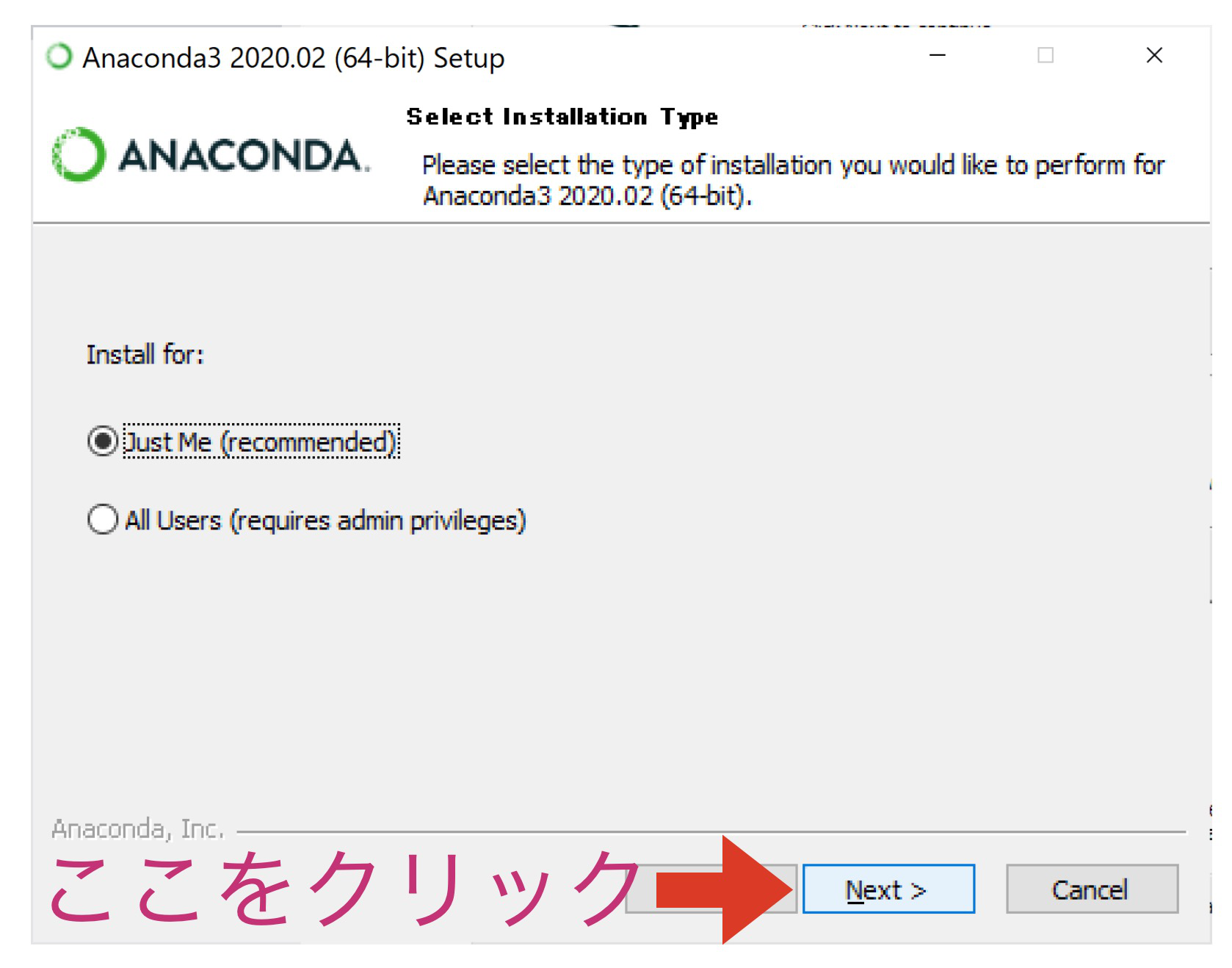The width and height of the screenshot is (1232, 968).
Task: Click the Install for: label
Action: 145,355
